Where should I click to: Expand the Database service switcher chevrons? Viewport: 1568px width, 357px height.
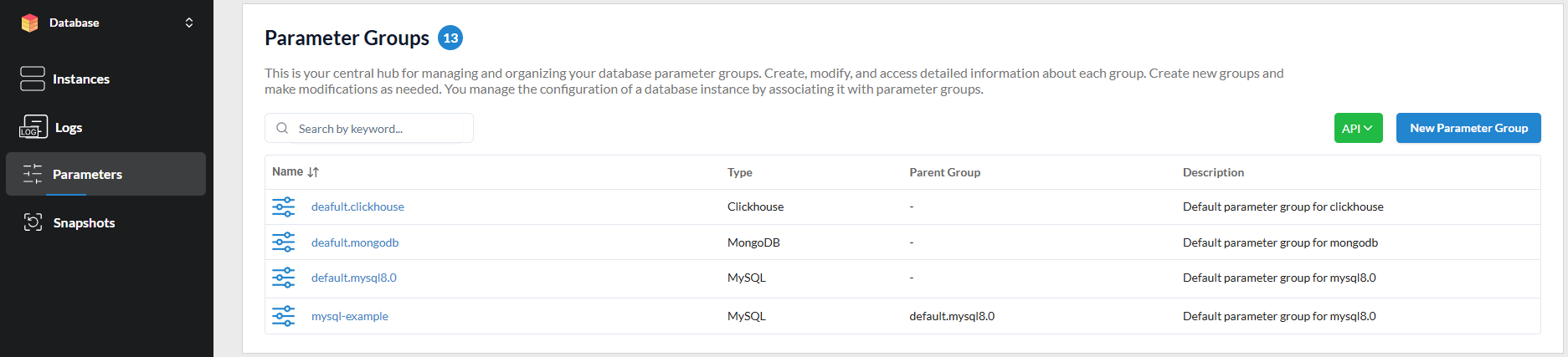coord(189,23)
